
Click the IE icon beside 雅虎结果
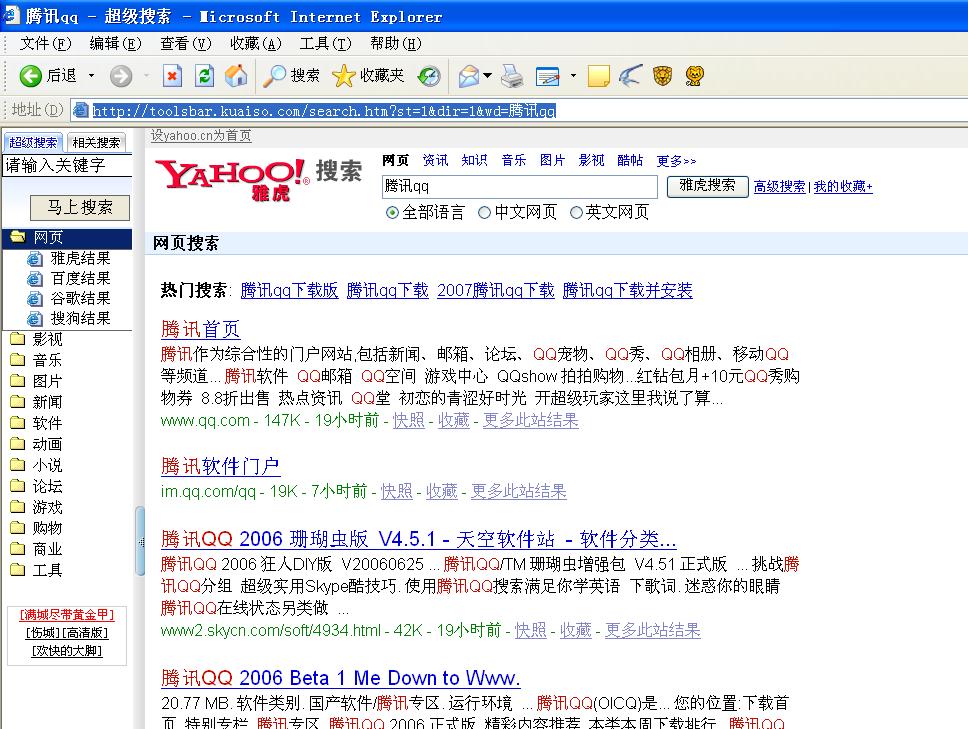coord(35,259)
